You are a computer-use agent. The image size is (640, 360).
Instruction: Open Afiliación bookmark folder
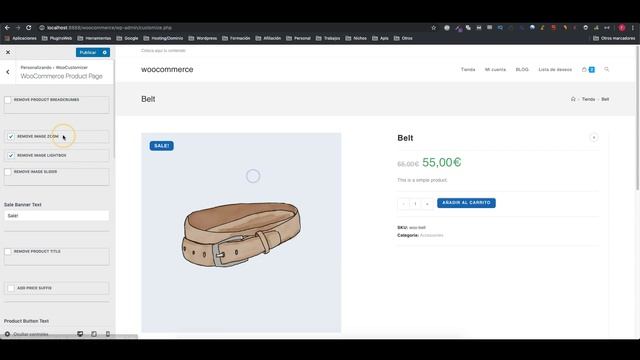tap(268, 38)
